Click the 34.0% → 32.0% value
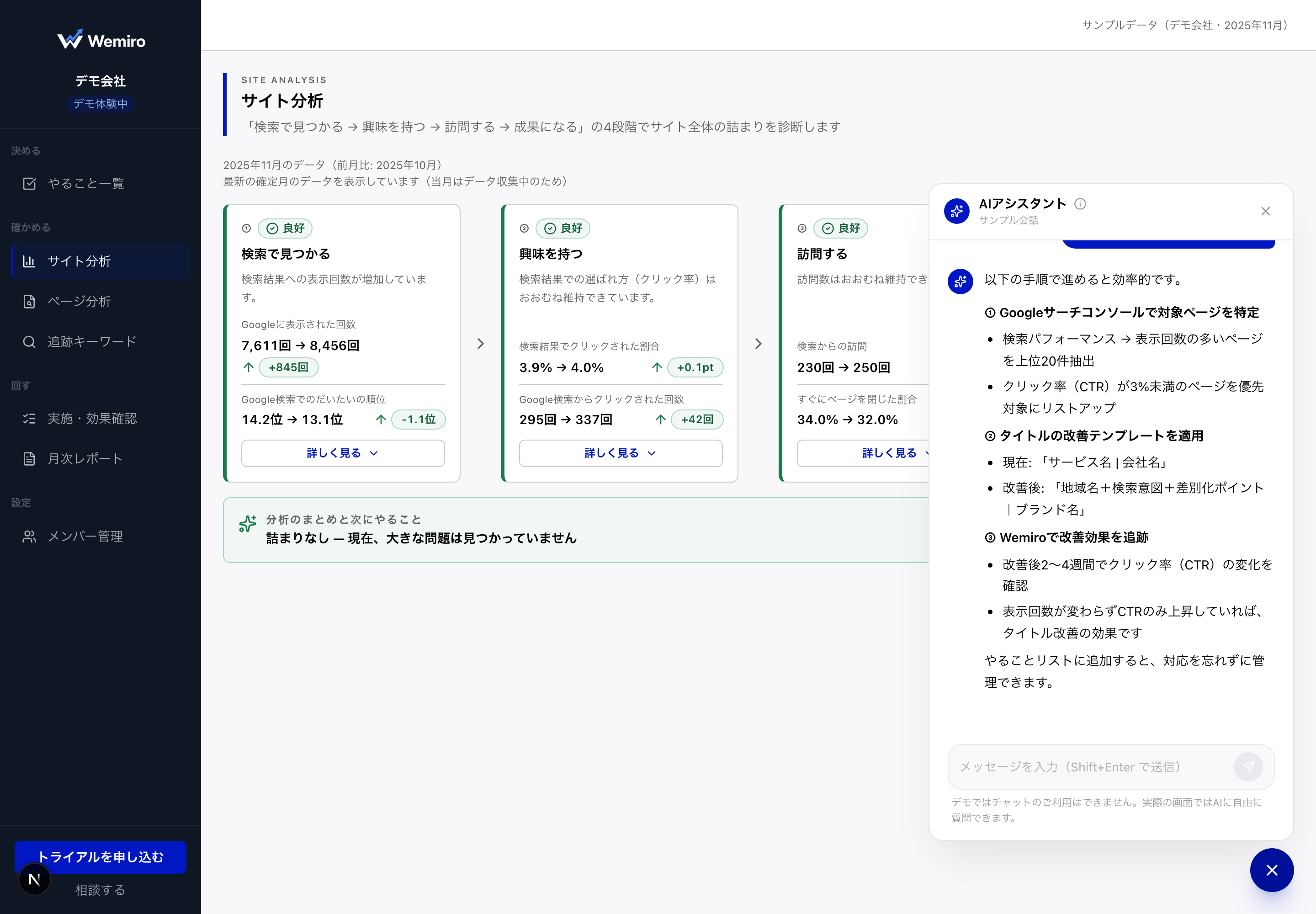This screenshot has width=1316, height=914. (x=848, y=419)
